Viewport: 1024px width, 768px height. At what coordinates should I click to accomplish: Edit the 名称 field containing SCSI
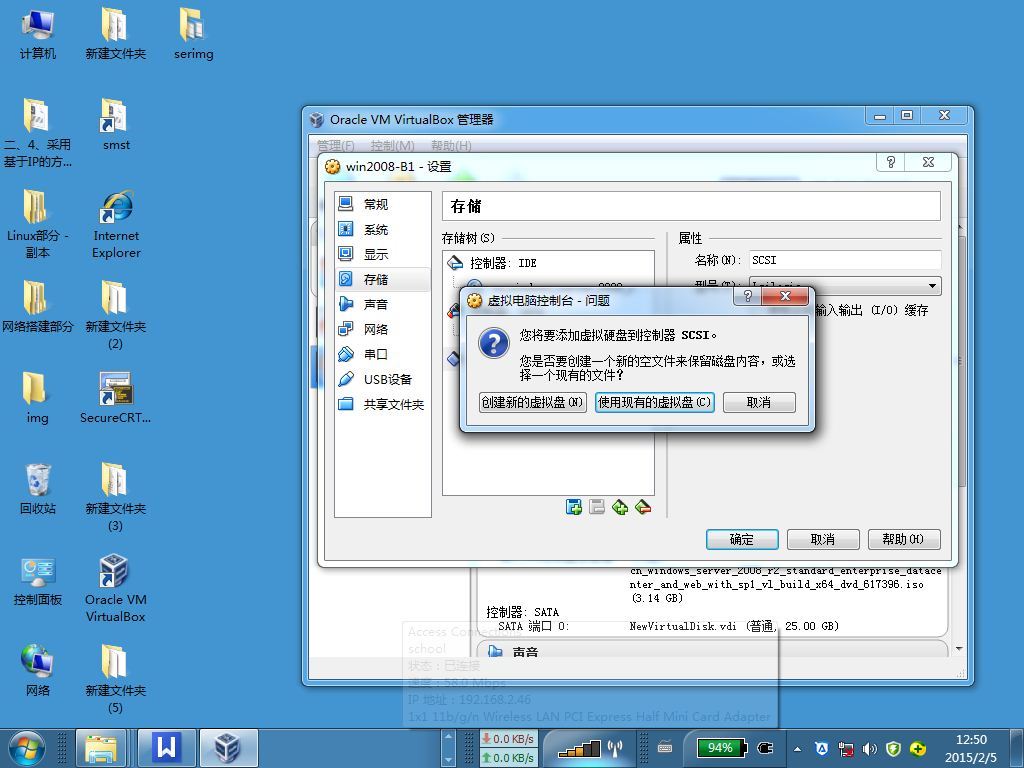click(x=845, y=260)
